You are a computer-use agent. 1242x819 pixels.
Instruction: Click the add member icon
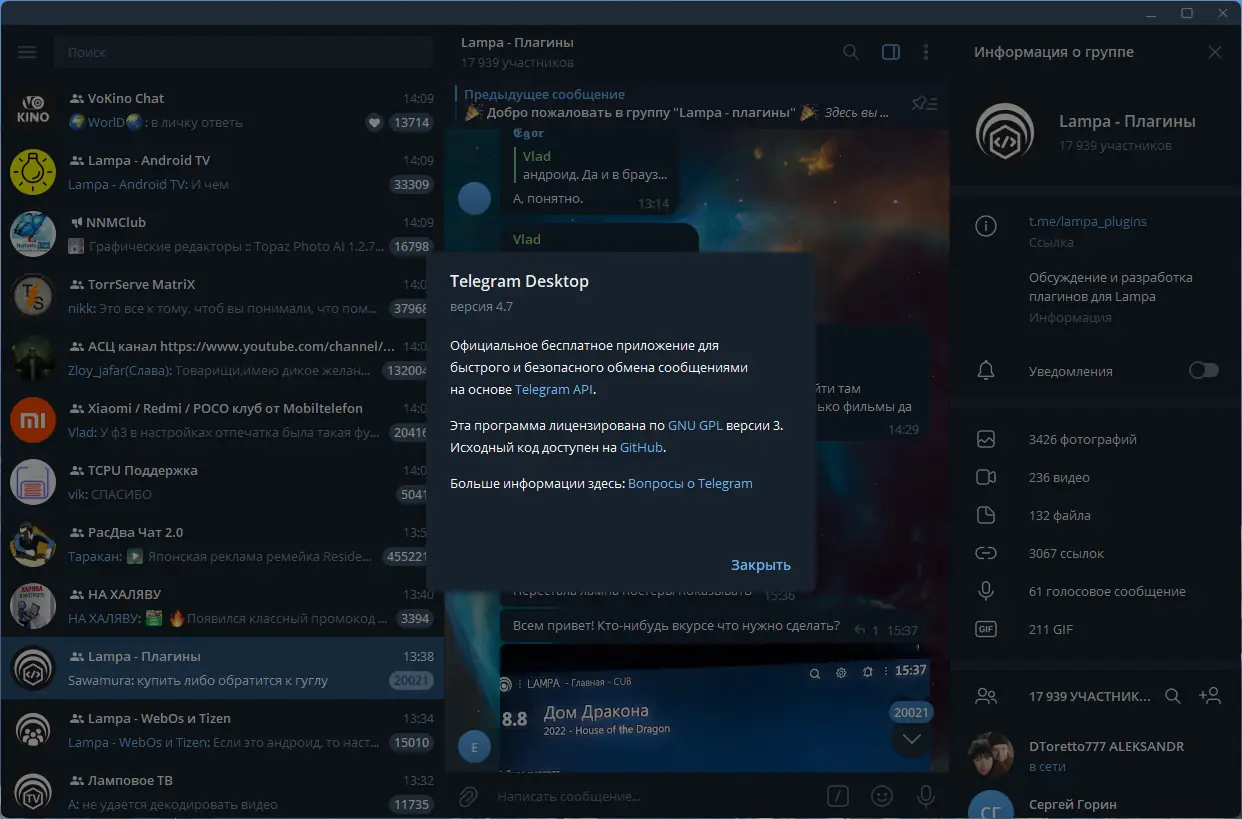click(1209, 695)
